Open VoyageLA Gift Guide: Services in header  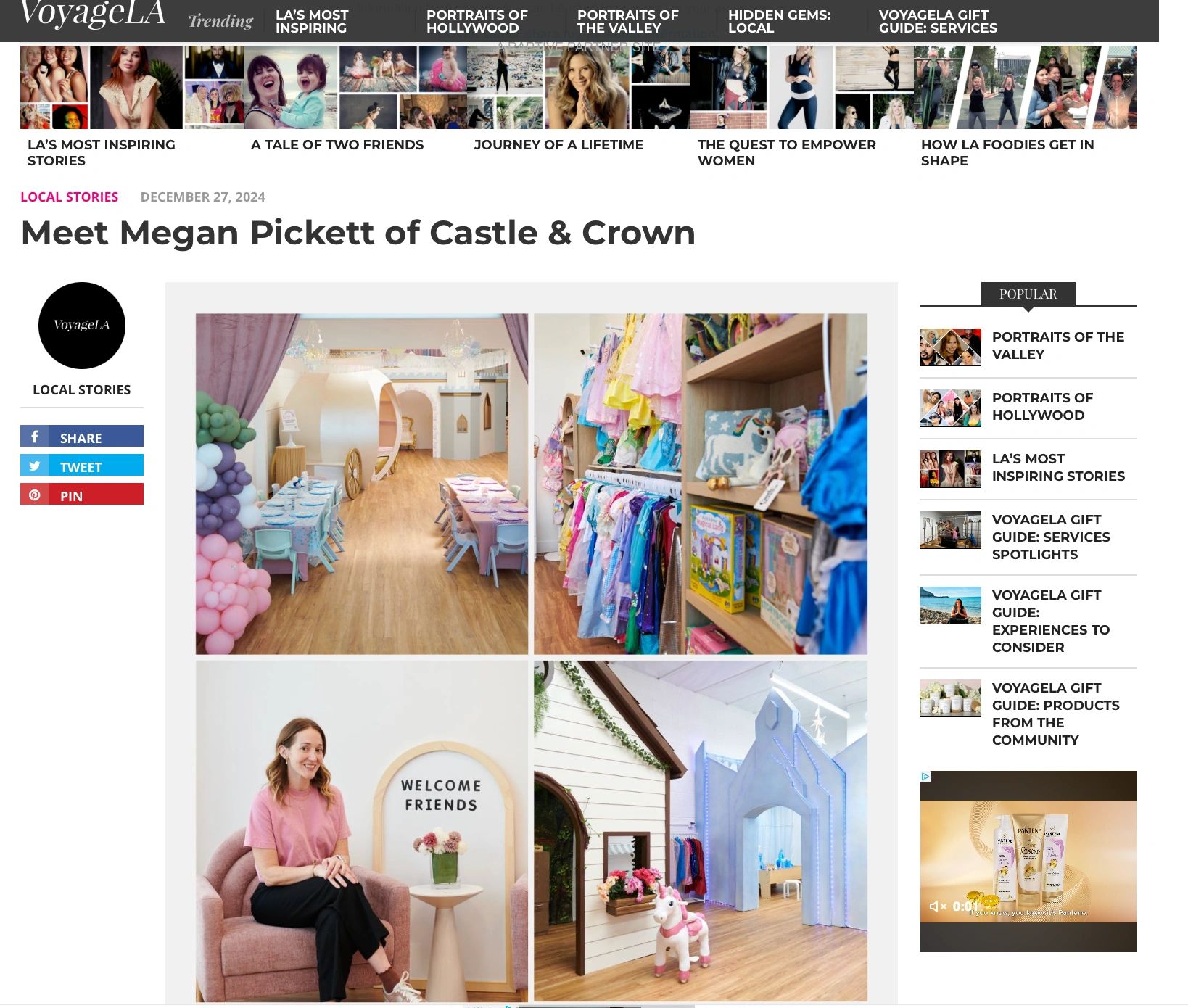click(938, 21)
